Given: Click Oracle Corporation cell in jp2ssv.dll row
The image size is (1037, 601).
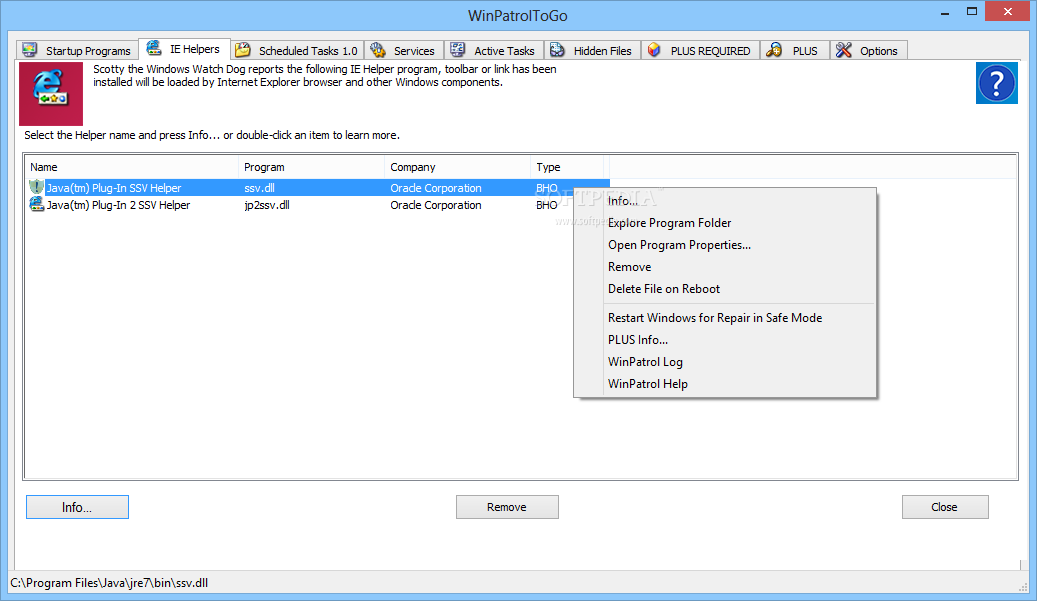Looking at the screenshot, I should point(436,205).
